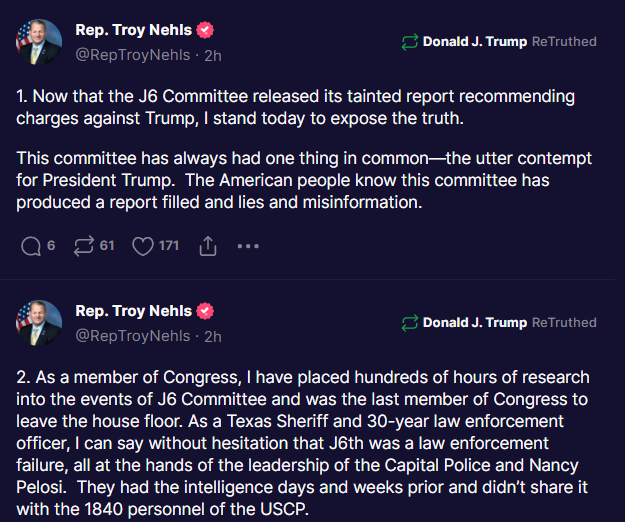Click @RepTroyNehls handle on second post

coord(134,337)
